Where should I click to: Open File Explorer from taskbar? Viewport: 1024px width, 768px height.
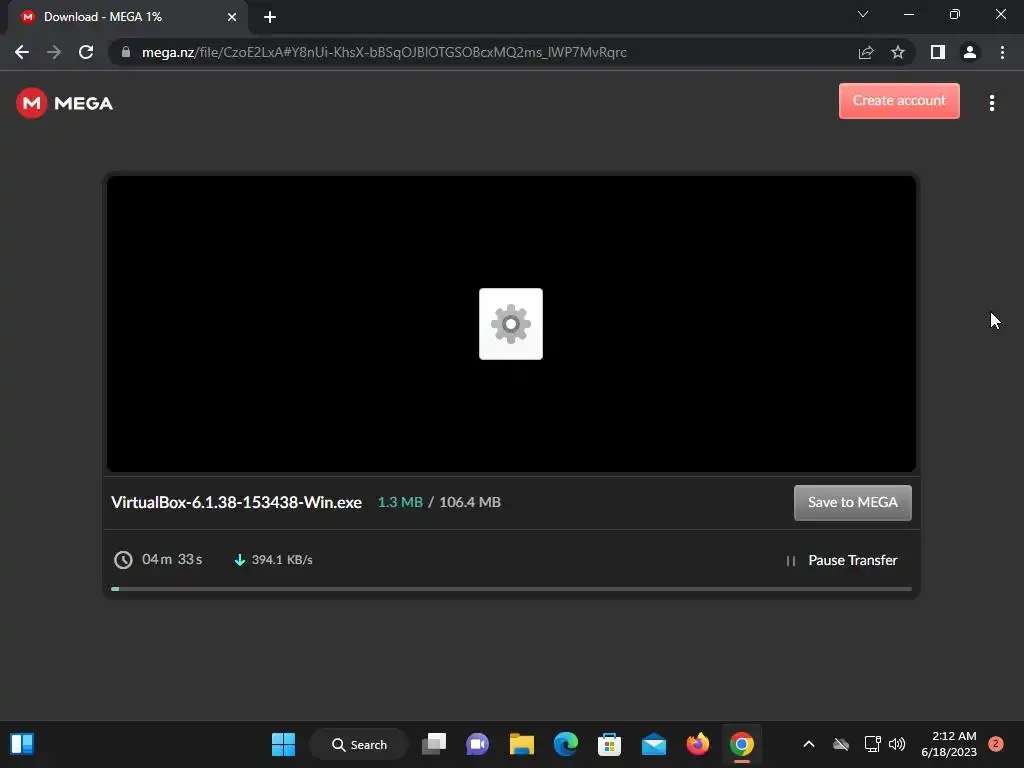(522, 744)
